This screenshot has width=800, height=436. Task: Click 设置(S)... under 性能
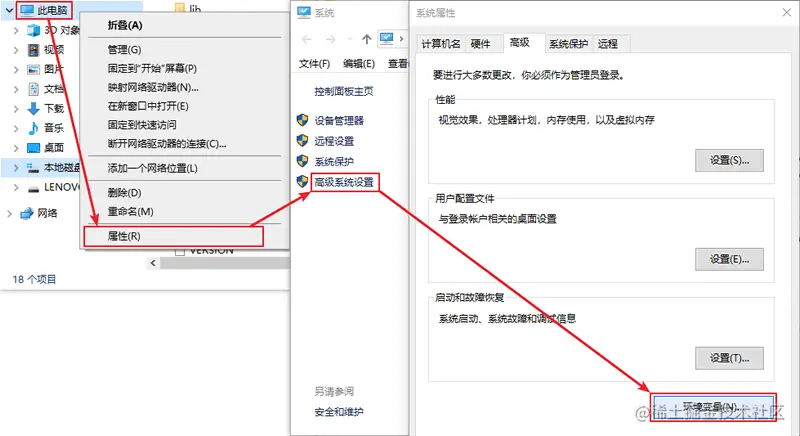point(729,160)
